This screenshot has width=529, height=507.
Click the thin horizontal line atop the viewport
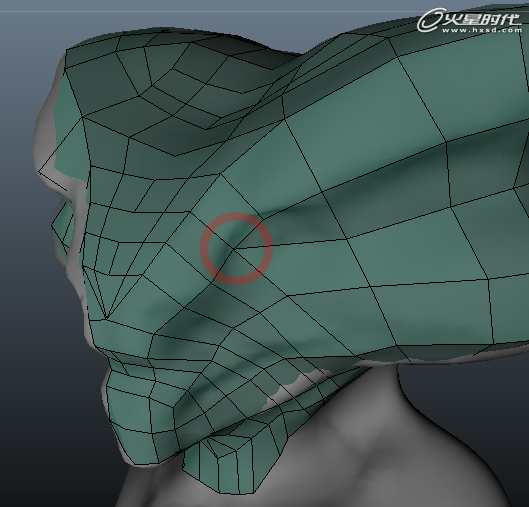[x=264, y=11]
